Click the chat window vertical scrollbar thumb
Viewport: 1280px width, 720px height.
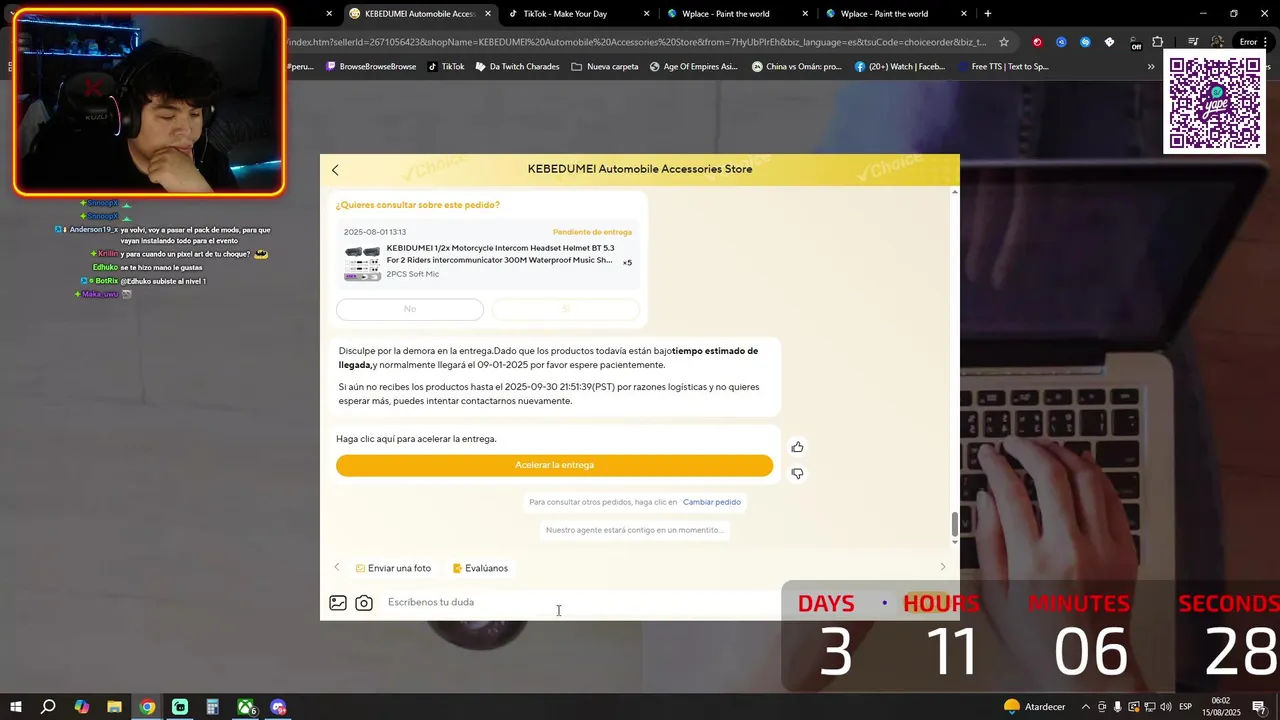954,523
